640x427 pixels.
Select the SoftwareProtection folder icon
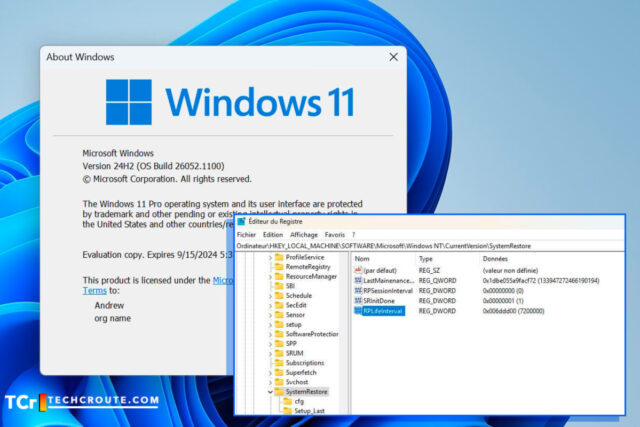279,334
